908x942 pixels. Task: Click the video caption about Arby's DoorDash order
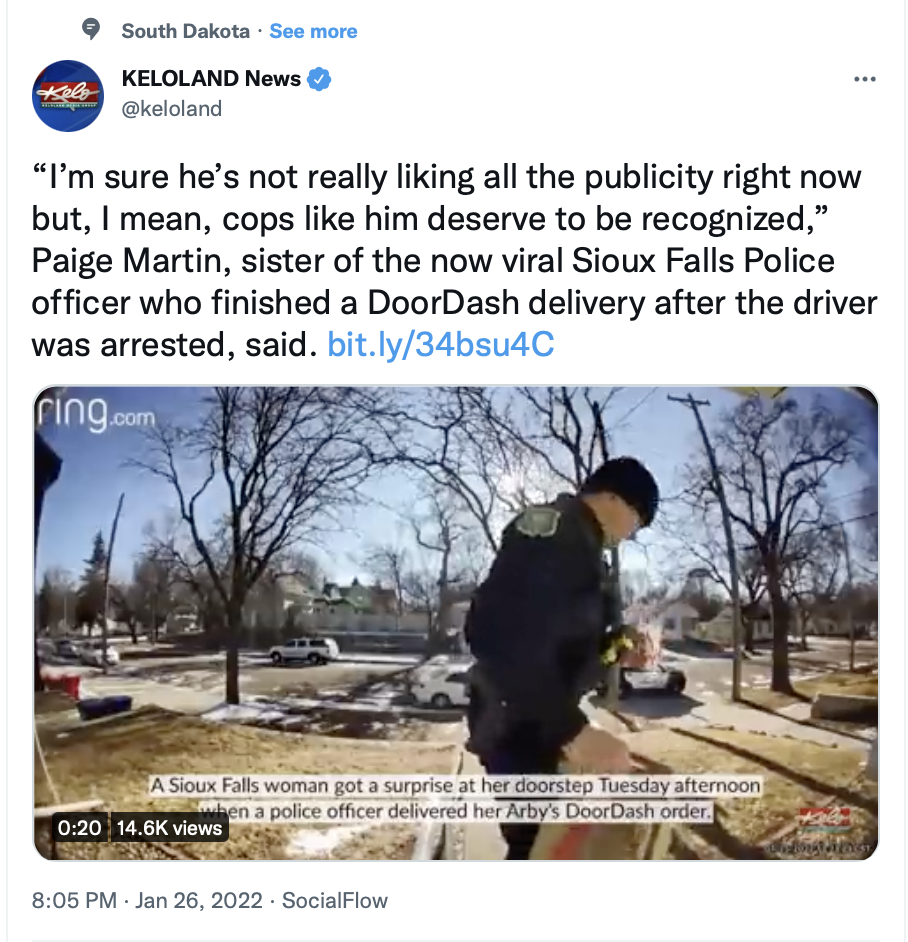coord(455,798)
